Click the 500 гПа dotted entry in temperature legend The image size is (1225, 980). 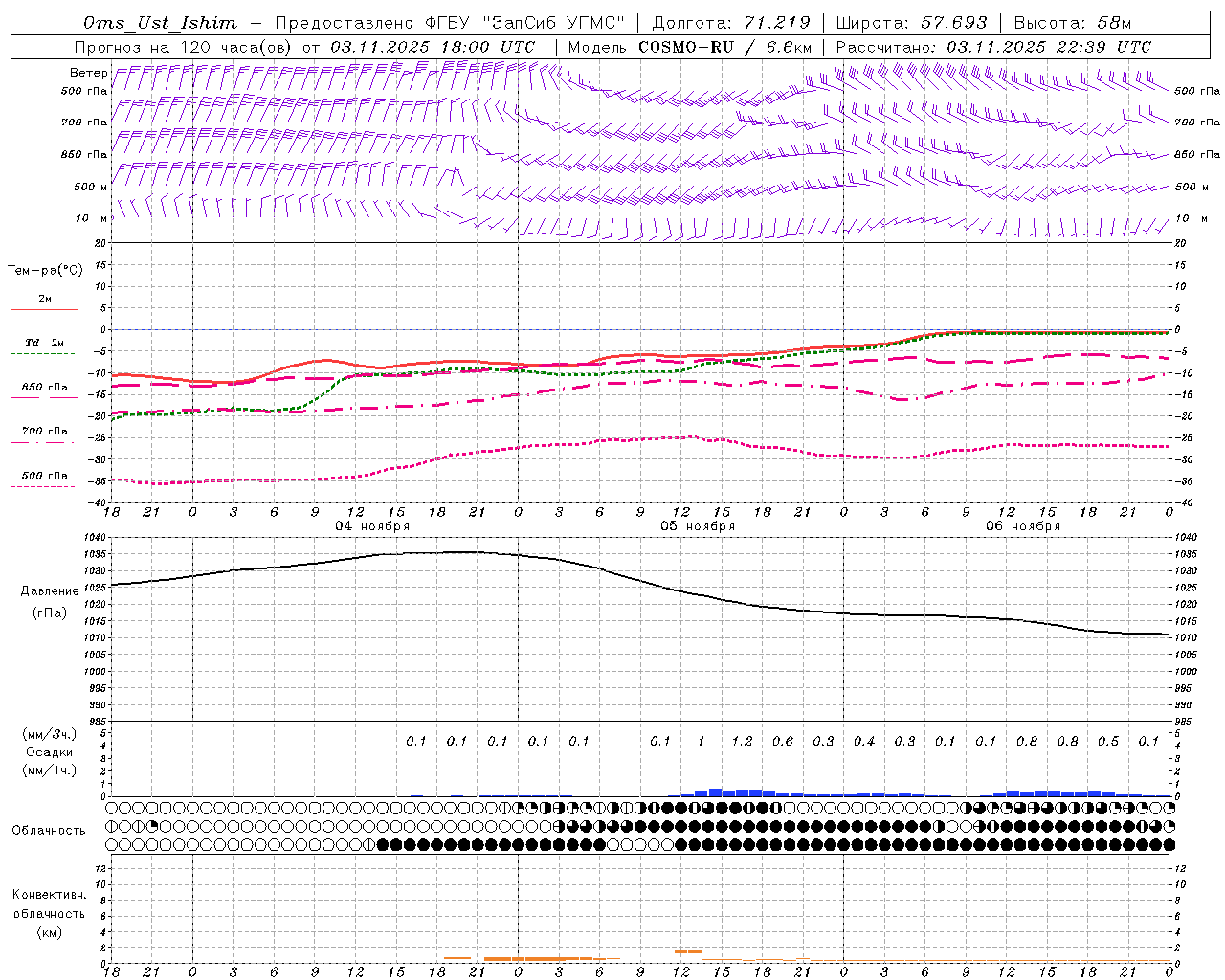45,476
